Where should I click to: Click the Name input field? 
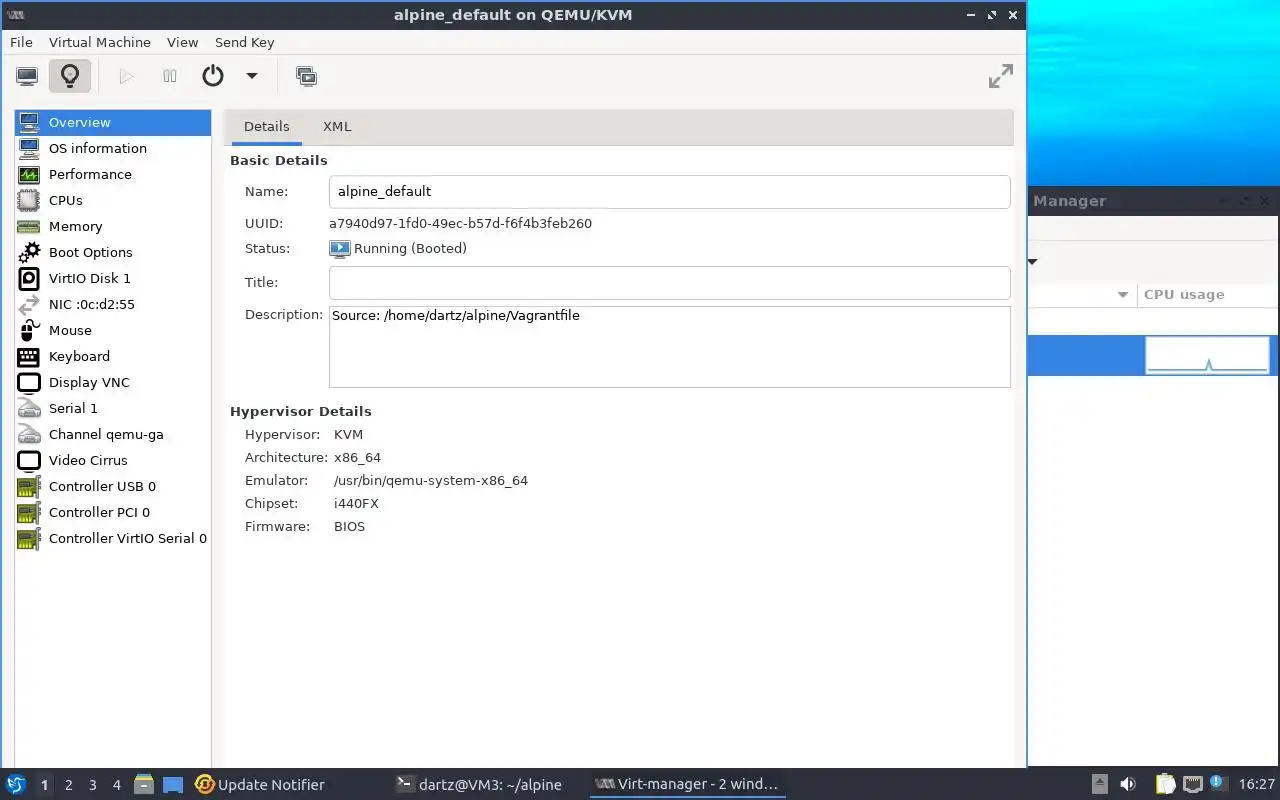coord(669,191)
